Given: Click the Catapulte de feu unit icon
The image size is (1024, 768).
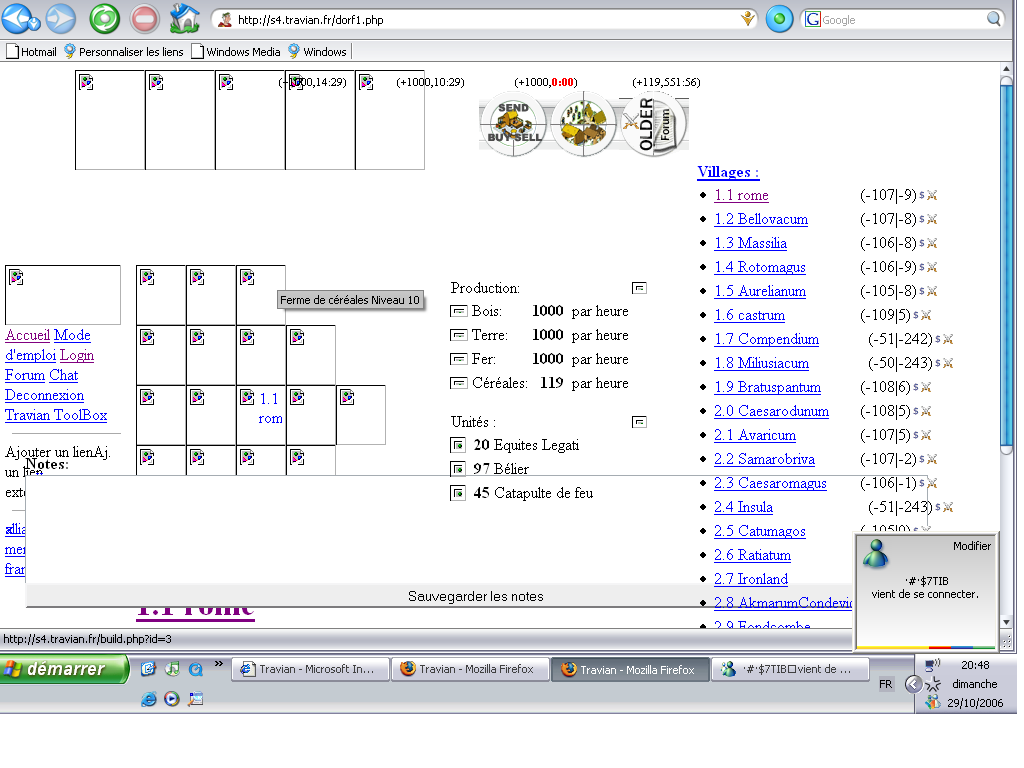Looking at the screenshot, I should (x=458, y=493).
